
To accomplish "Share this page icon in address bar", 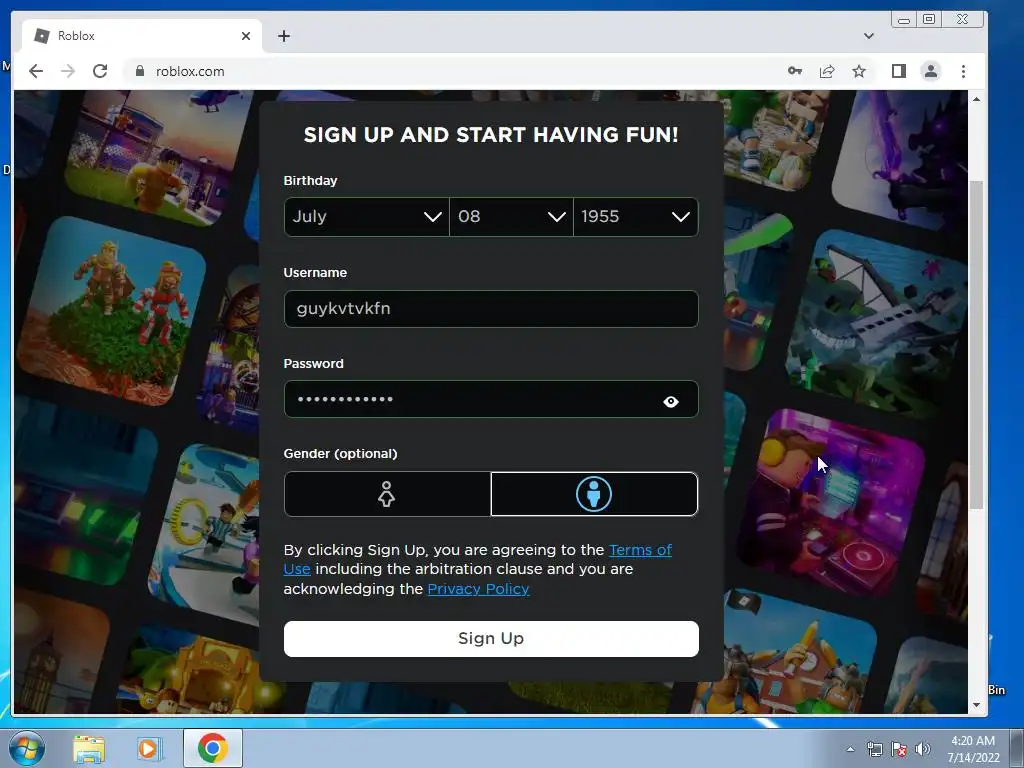I will click(827, 71).
